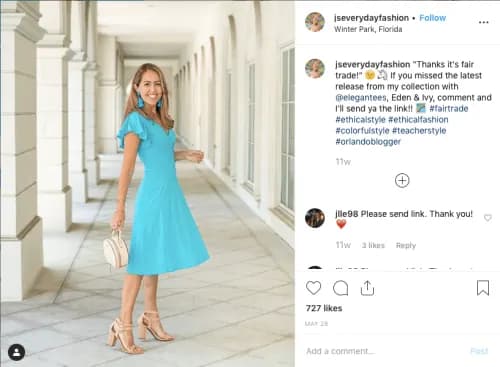The height and width of the screenshot is (367, 500).
Task: Like the post with the heart icon
Action: pyautogui.click(x=313, y=288)
